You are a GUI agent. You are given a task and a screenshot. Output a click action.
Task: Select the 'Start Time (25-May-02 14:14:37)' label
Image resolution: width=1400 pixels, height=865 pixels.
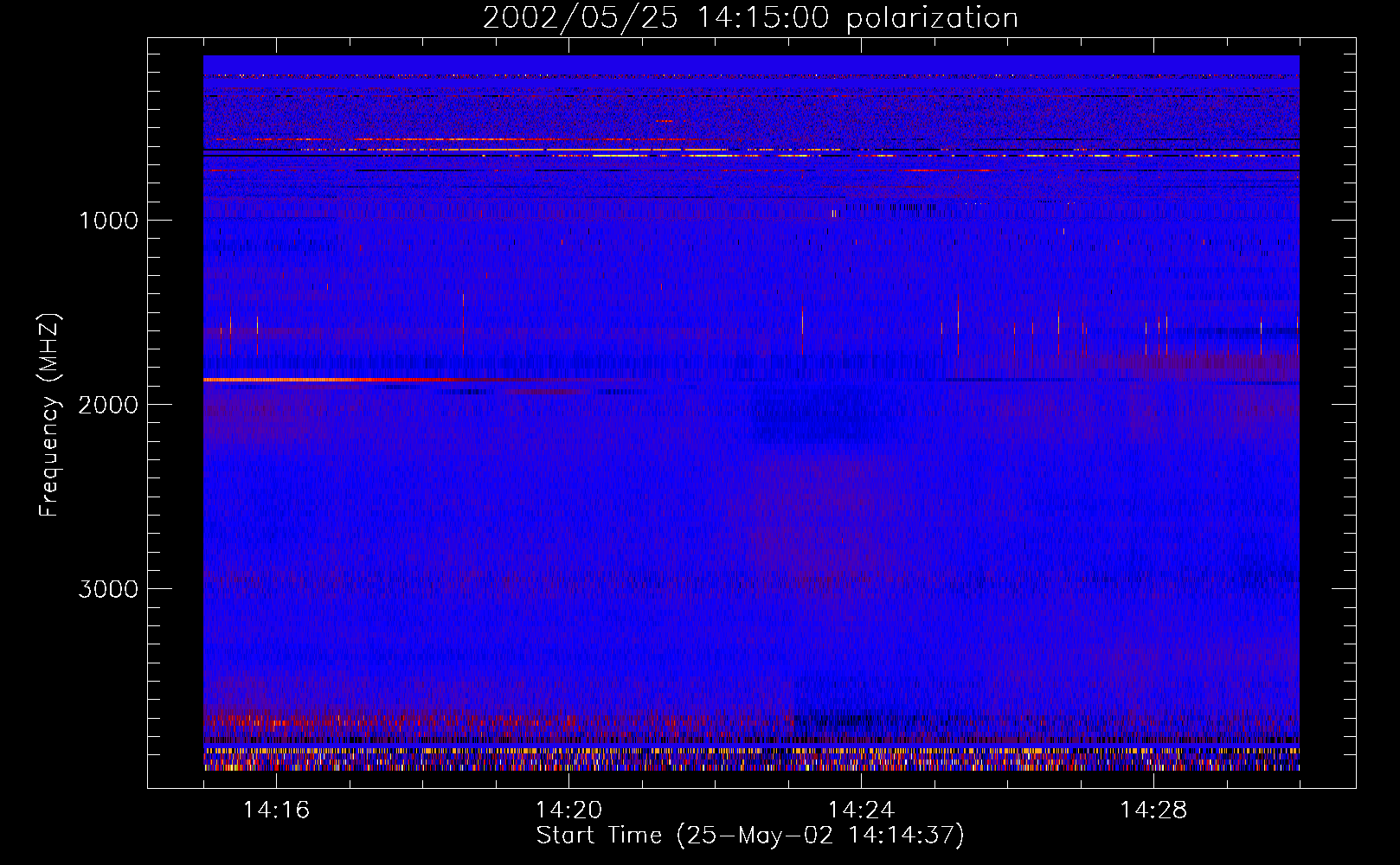point(750,836)
